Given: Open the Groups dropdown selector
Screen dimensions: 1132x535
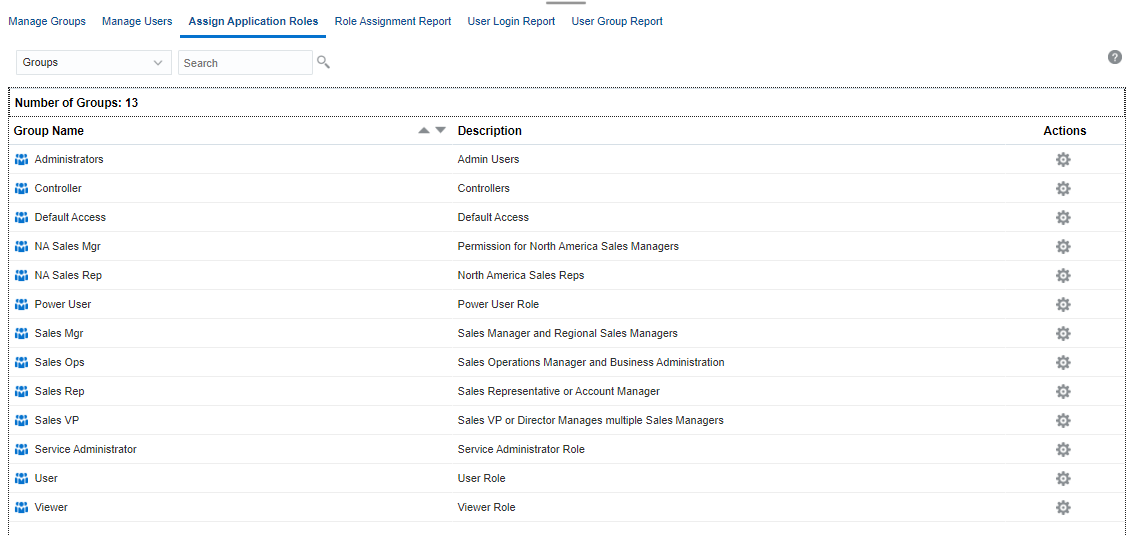Looking at the screenshot, I should (94, 63).
